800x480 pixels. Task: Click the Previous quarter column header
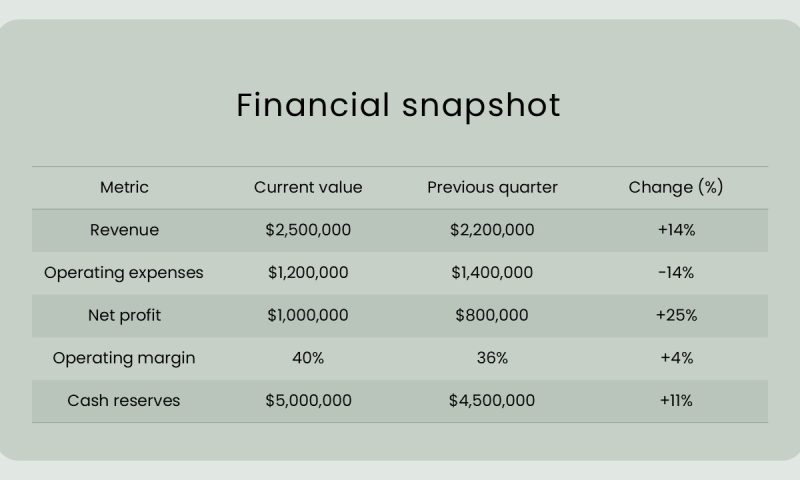click(492, 187)
